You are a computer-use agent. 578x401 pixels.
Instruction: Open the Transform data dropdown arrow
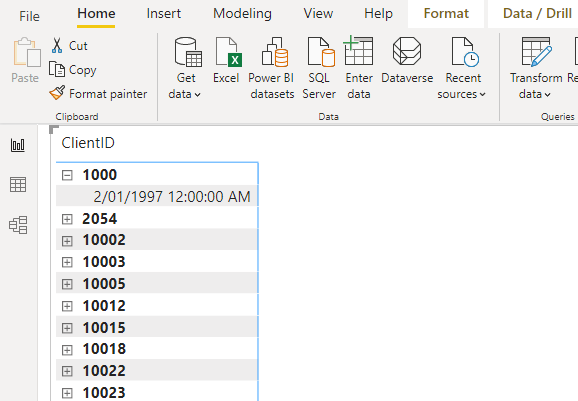547,95
